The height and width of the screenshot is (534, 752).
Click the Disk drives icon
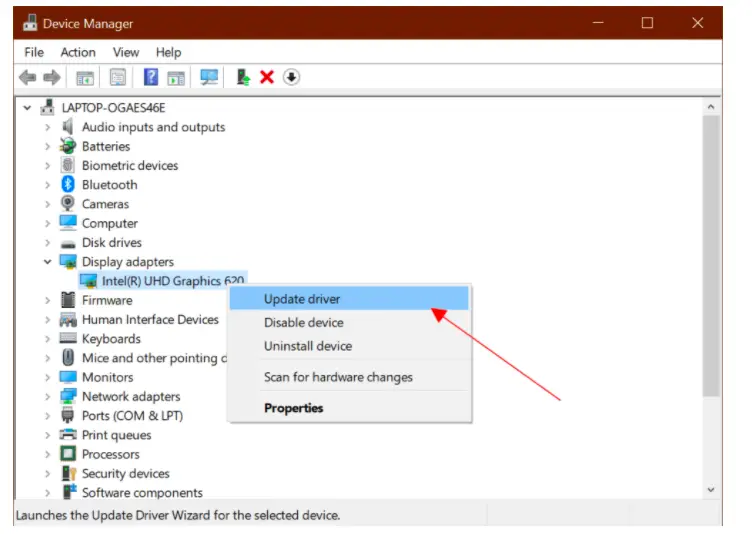coord(68,244)
